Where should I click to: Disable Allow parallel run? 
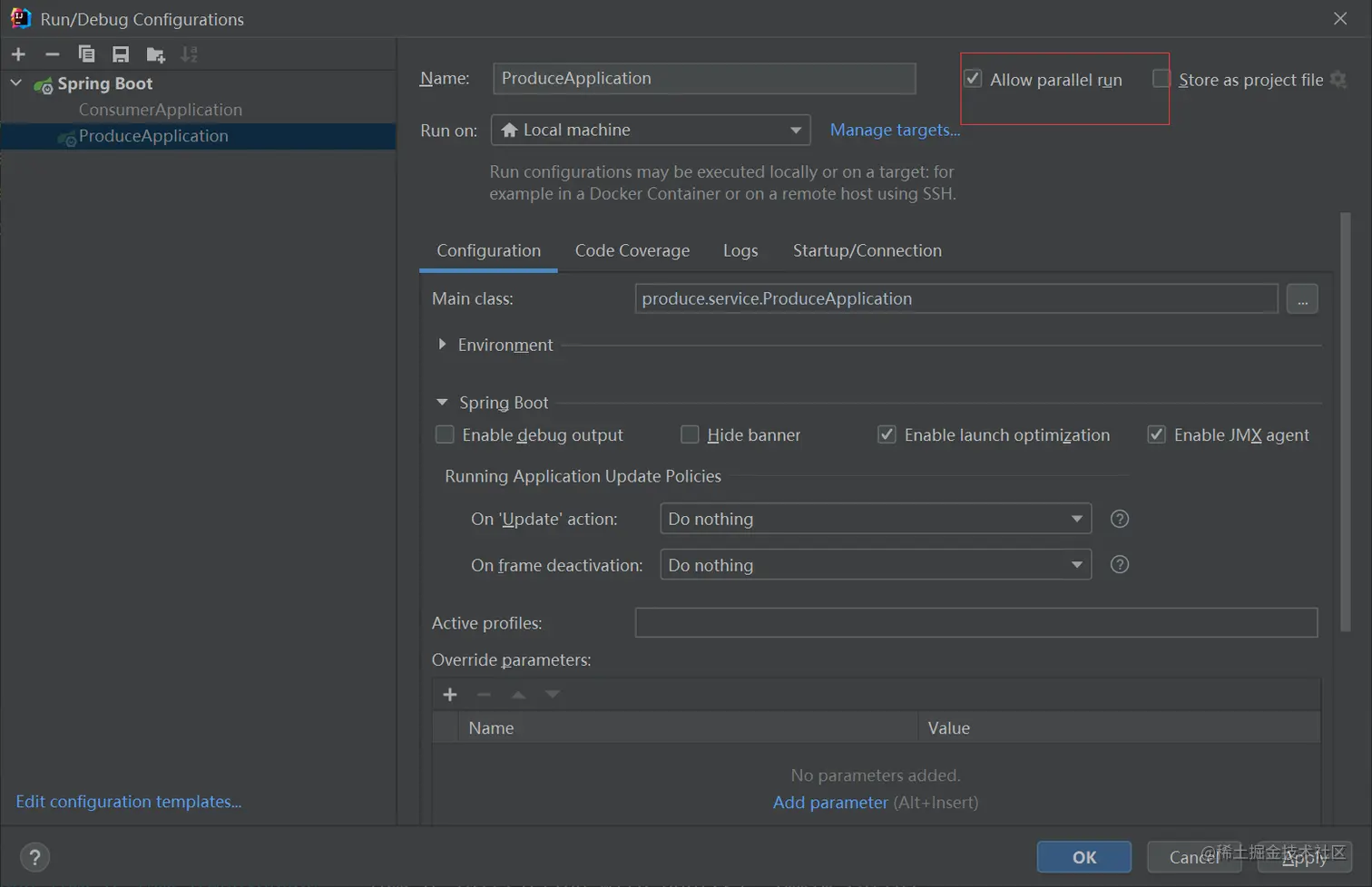pyautogui.click(x=972, y=79)
